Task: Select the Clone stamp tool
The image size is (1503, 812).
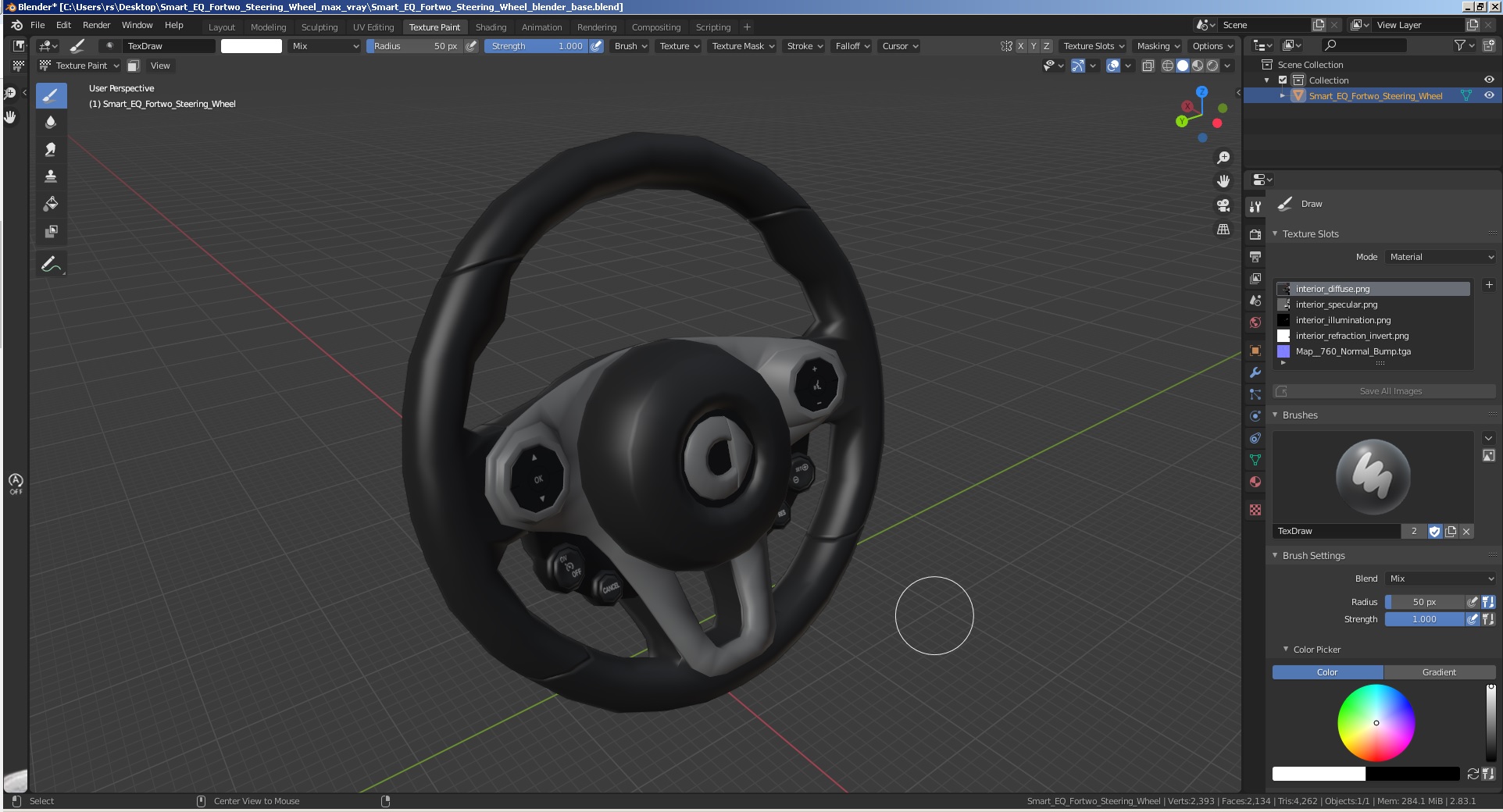Action: coord(51,176)
